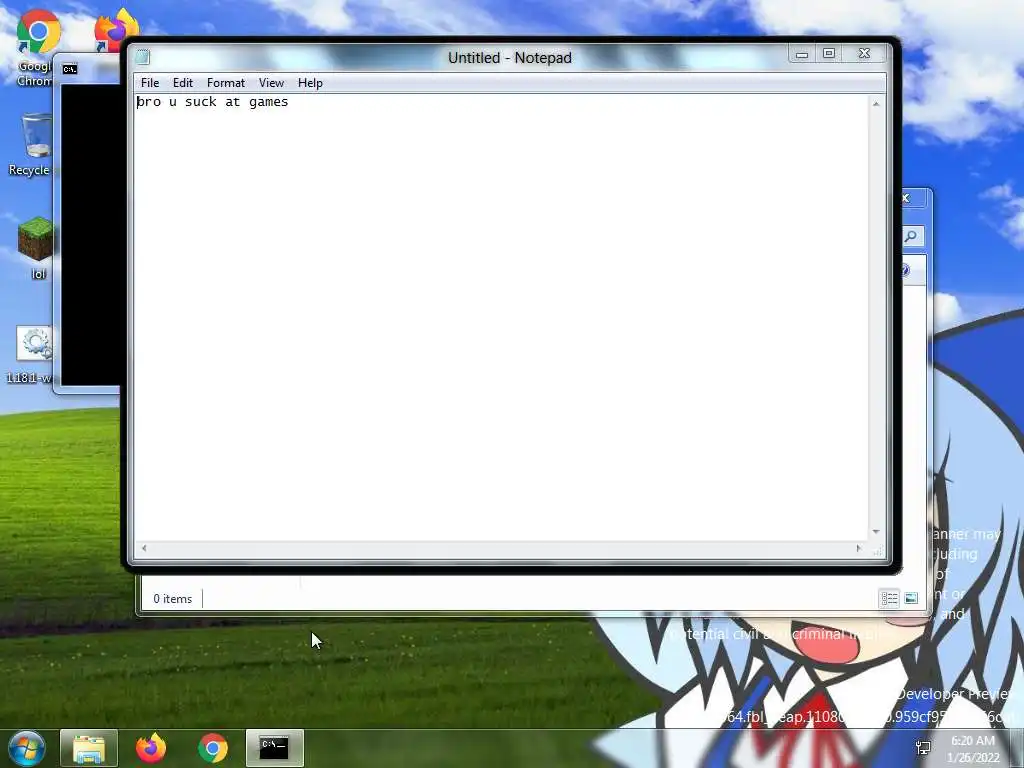This screenshot has height=768, width=1024.
Task: Click the black command prompt window area
Action: [91, 235]
